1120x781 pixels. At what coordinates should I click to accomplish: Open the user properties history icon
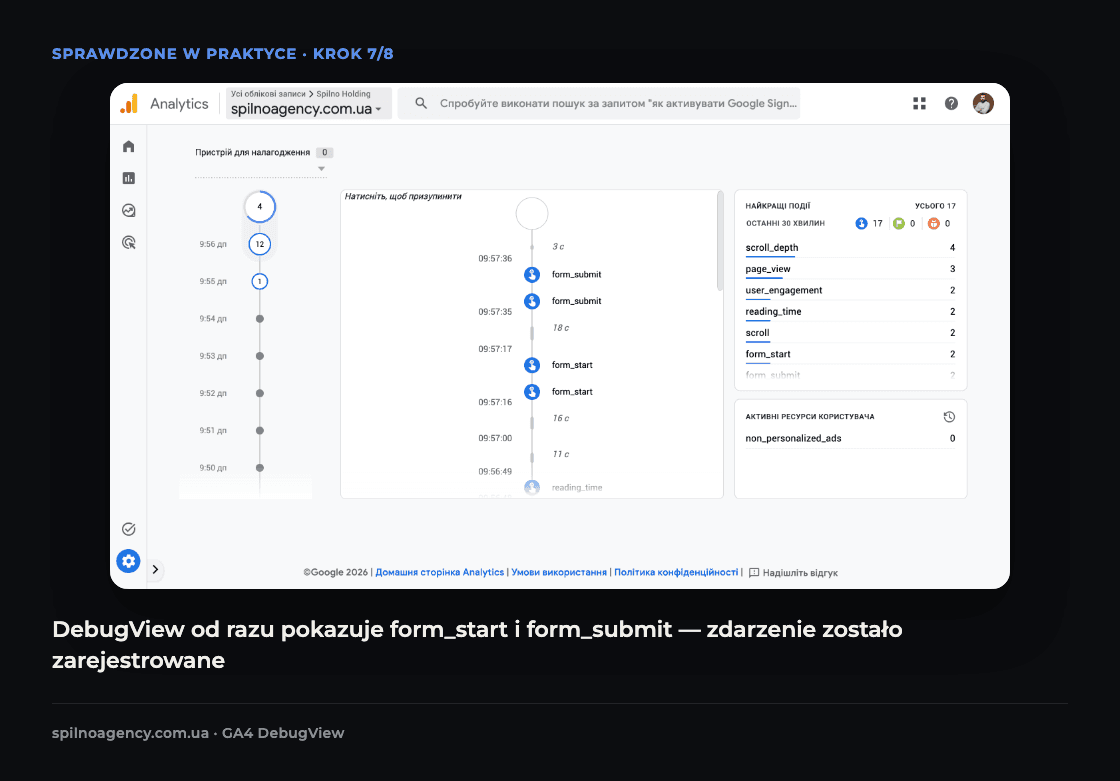click(x=949, y=417)
